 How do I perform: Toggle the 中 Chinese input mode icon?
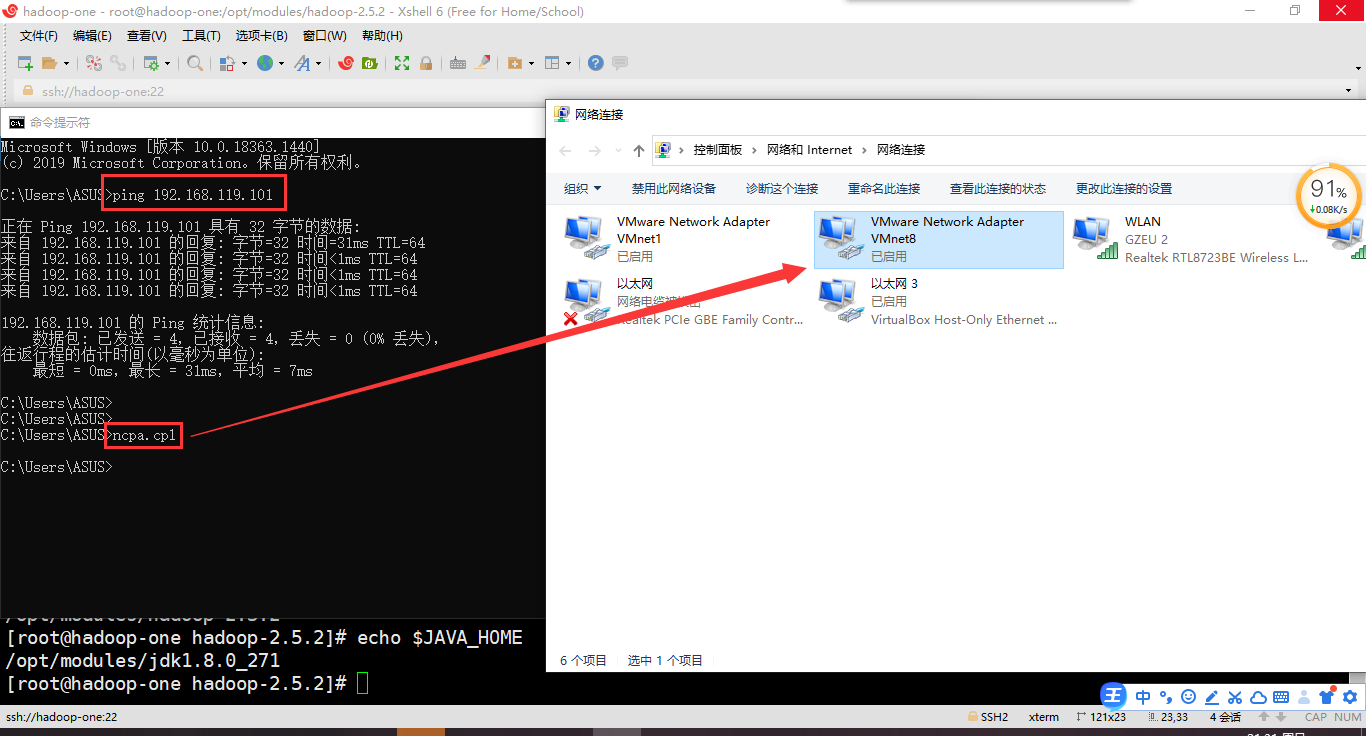coord(1143,697)
